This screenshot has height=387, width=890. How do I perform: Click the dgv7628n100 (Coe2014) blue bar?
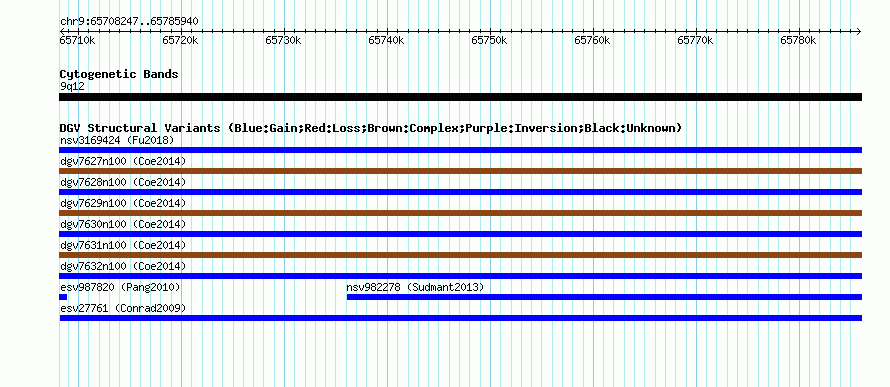click(x=460, y=192)
